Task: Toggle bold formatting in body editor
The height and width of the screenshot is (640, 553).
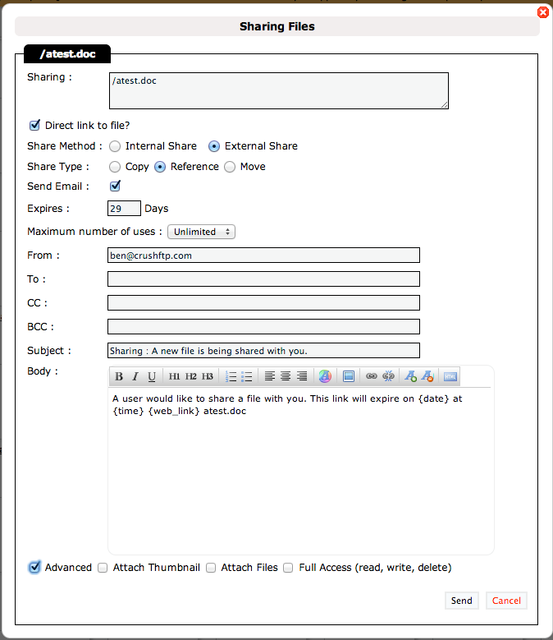Action: click(119, 376)
